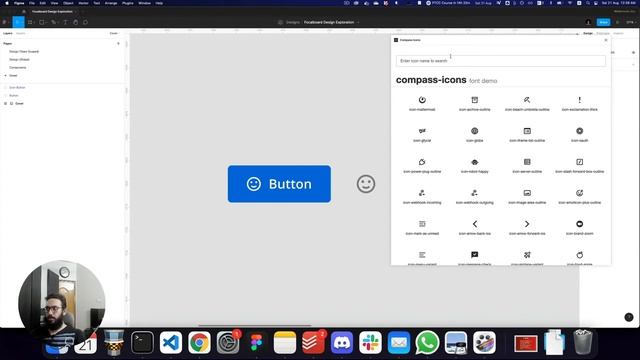Viewport: 640px width, 360px height.
Task: Pick the icon-globe glyph
Action: pos(474,131)
